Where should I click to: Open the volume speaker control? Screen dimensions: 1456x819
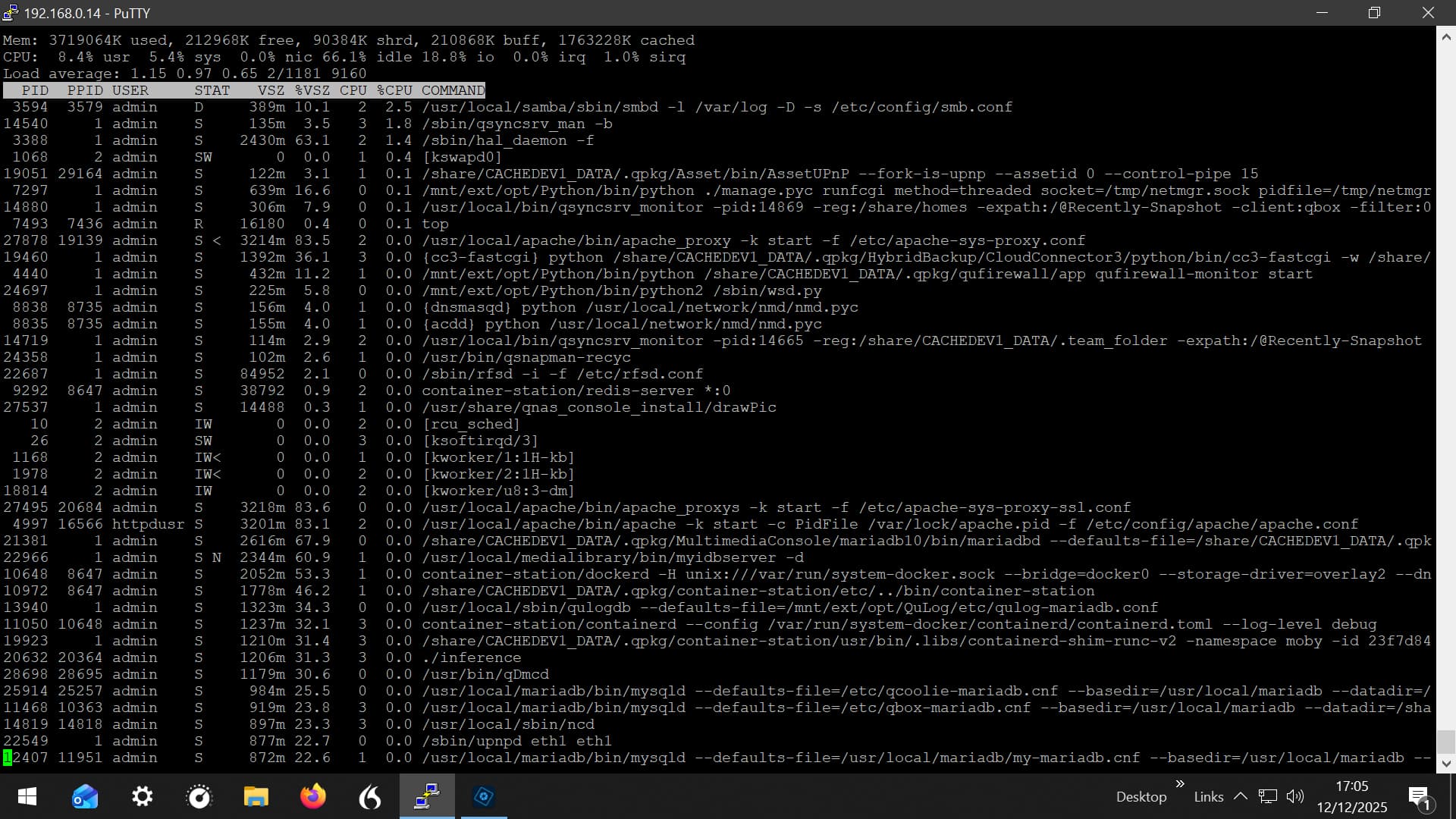click(1294, 796)
